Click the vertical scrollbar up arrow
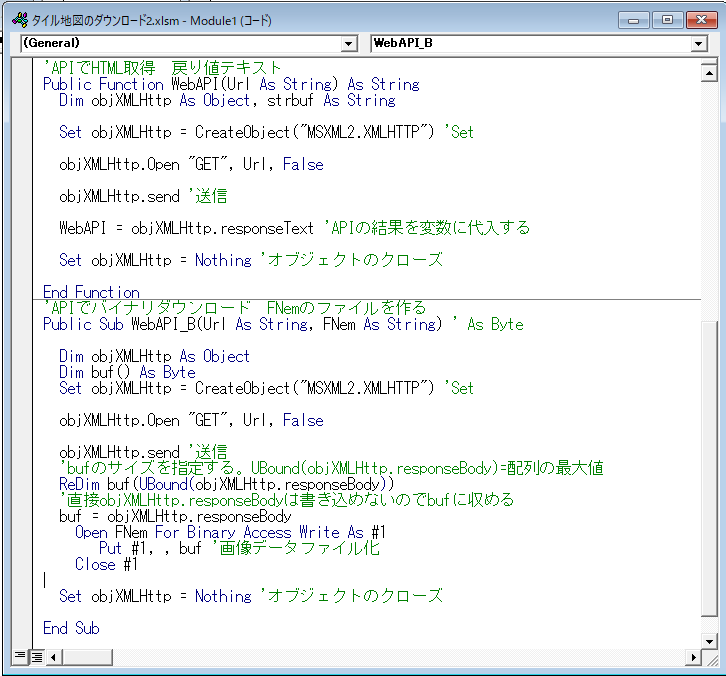The height and width of the screenshot is (676, 726). [709, 73]
